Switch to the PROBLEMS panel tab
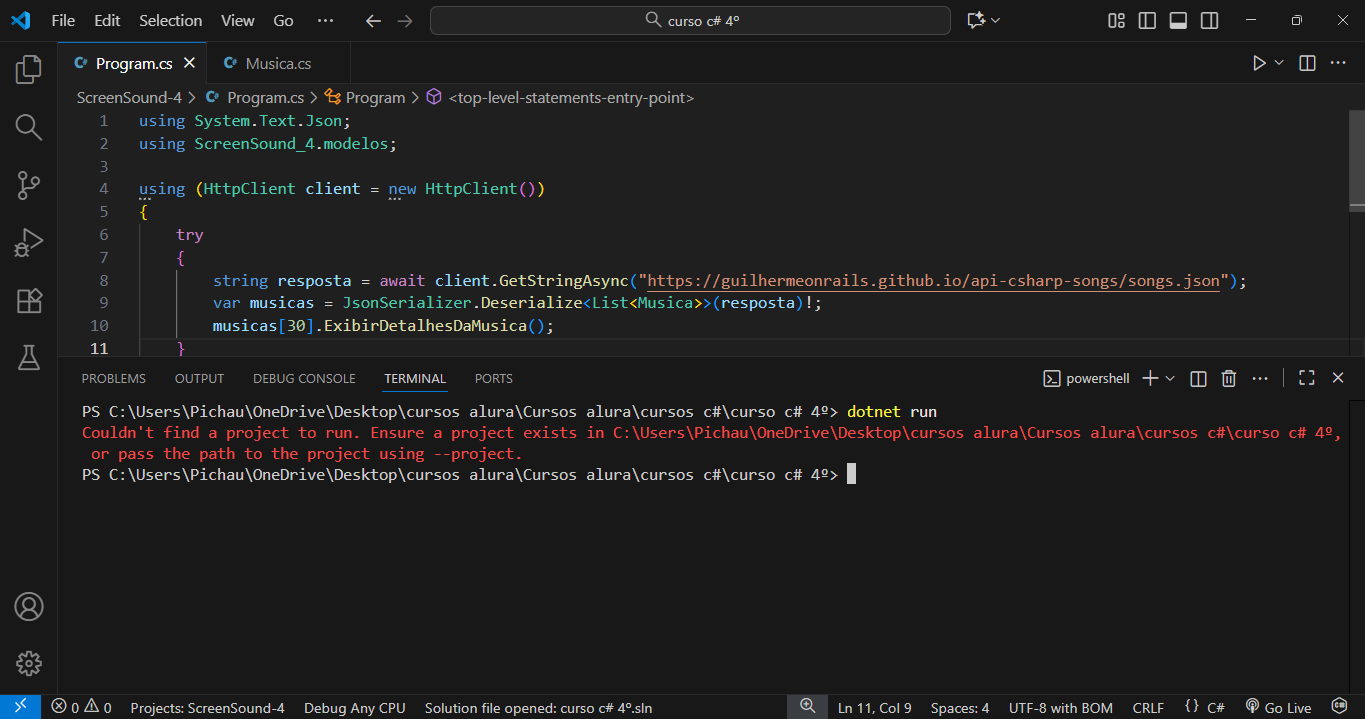 tap(113, 378)
